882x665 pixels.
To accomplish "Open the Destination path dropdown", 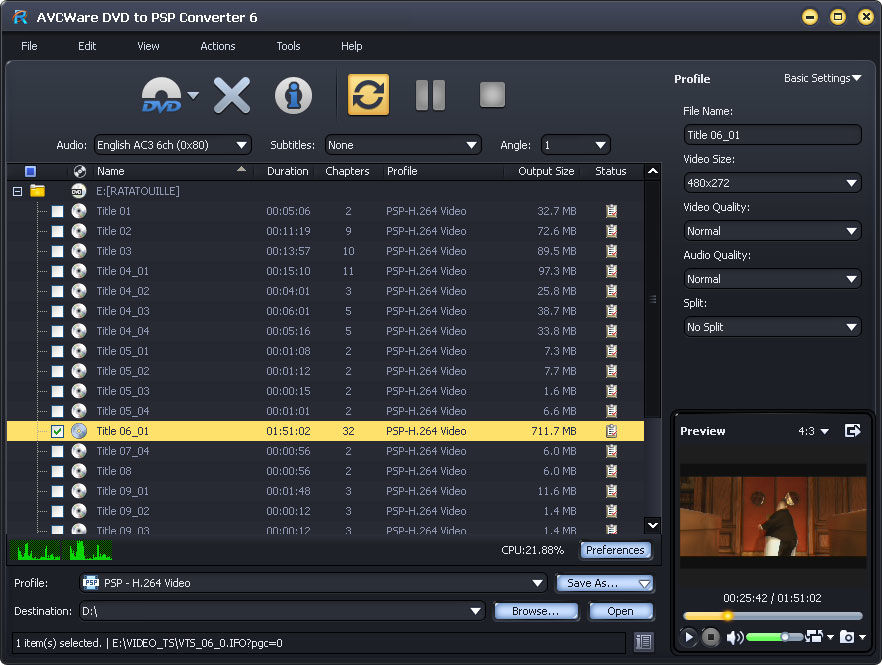I will pyautogui.click(x=282, y=611).
